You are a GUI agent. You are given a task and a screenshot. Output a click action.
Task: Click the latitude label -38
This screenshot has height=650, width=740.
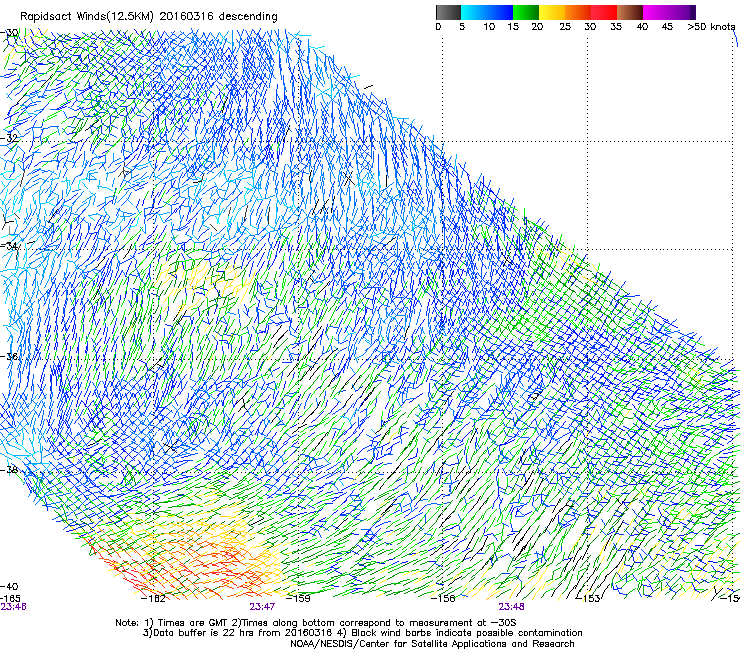pyautogui.click(x=10, y=470)
